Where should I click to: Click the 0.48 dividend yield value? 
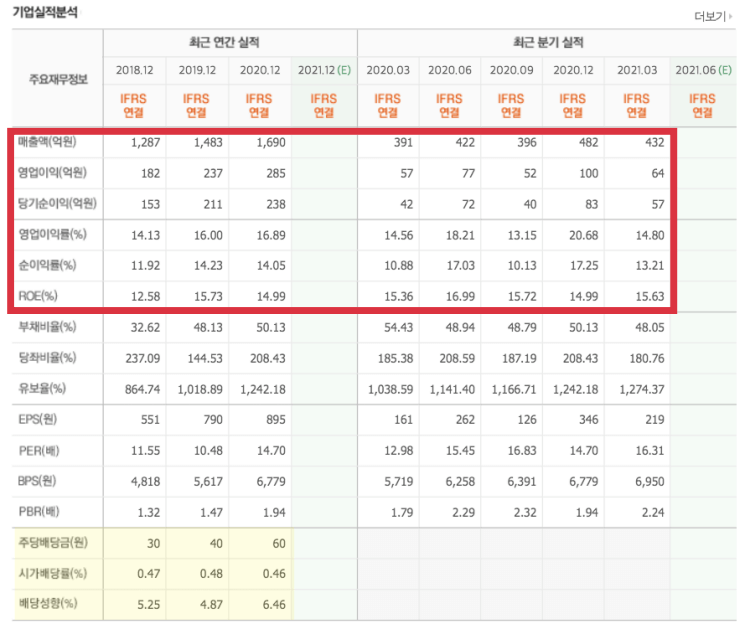(211, 574)
